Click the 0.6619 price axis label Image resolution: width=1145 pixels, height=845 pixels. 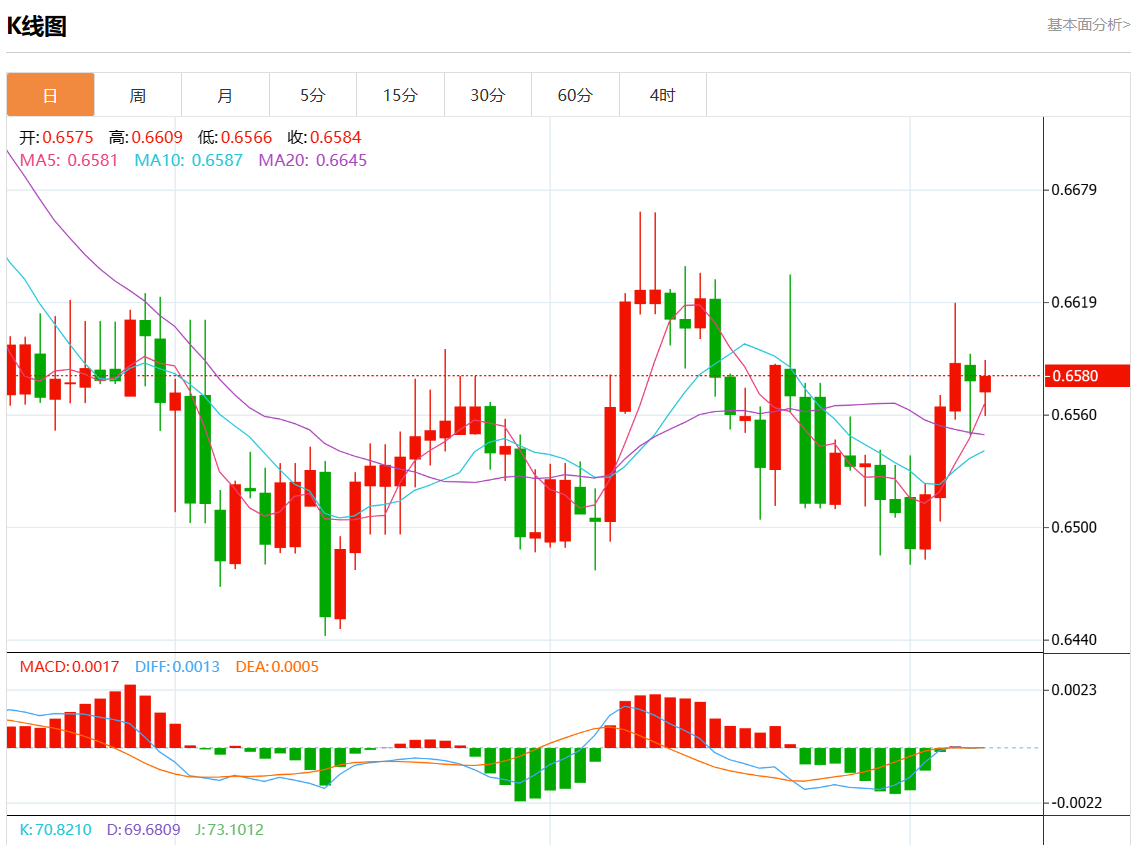[1074, 302]
